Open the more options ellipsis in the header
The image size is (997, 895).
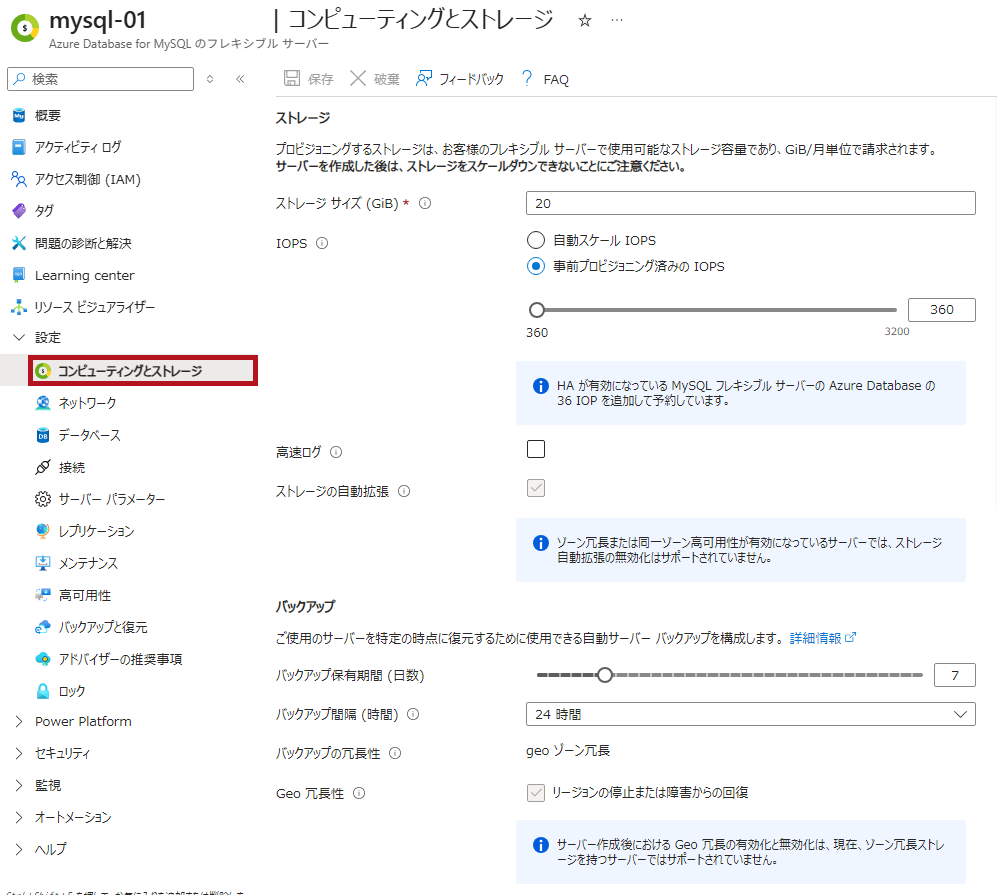(x=616, y=20)
